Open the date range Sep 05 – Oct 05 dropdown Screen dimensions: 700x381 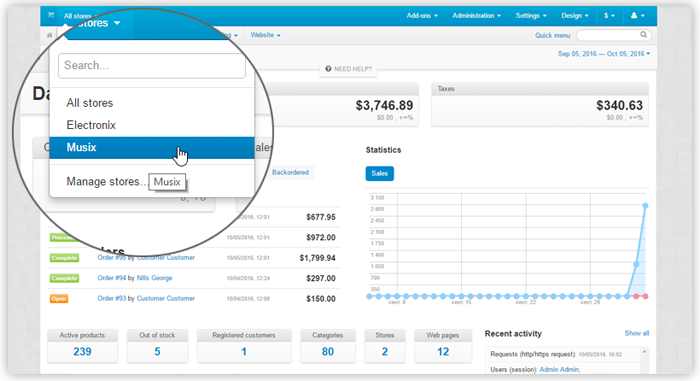(604, 54)
